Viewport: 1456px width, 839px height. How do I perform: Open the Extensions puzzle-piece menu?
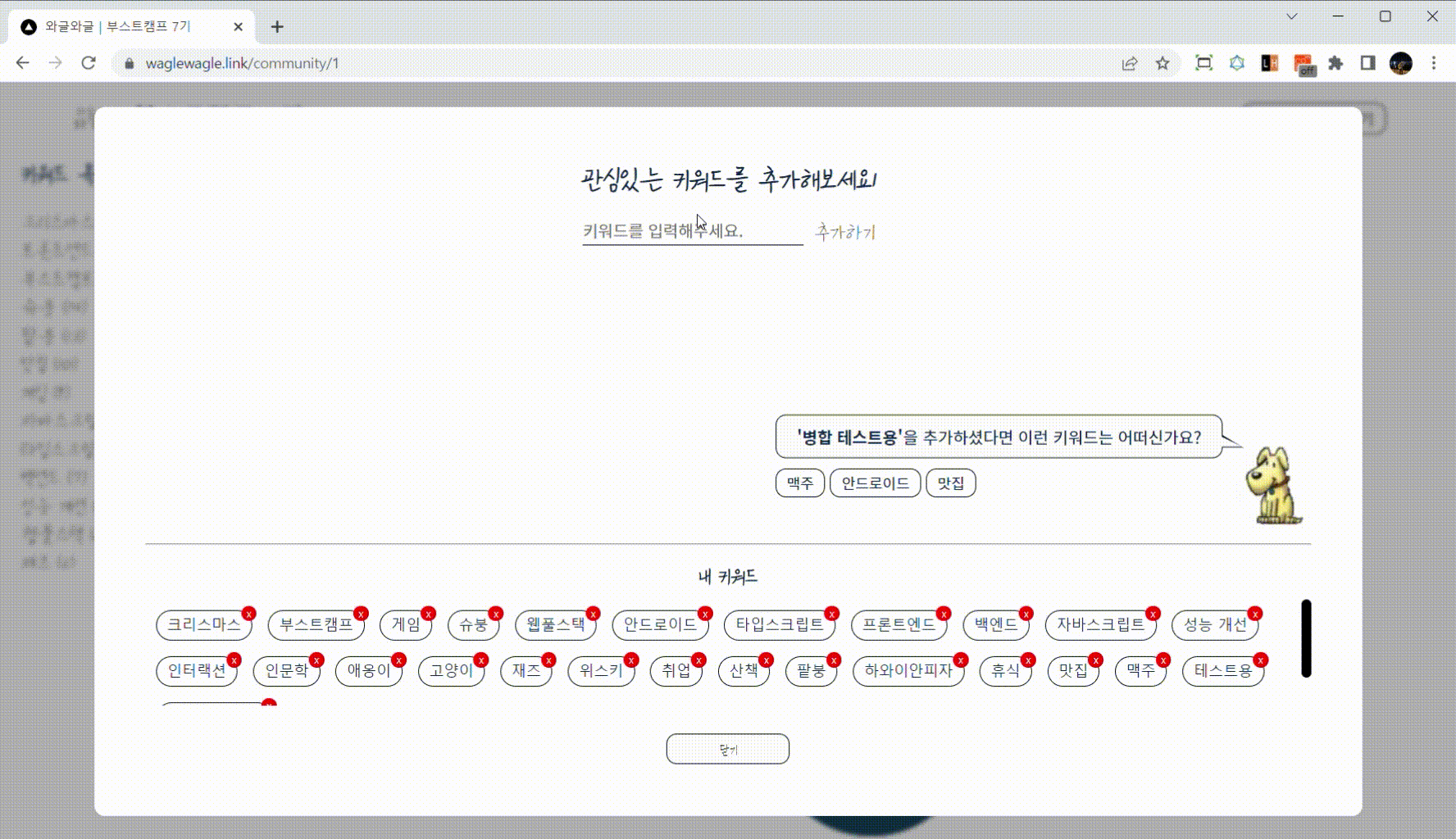[1335, 63]
